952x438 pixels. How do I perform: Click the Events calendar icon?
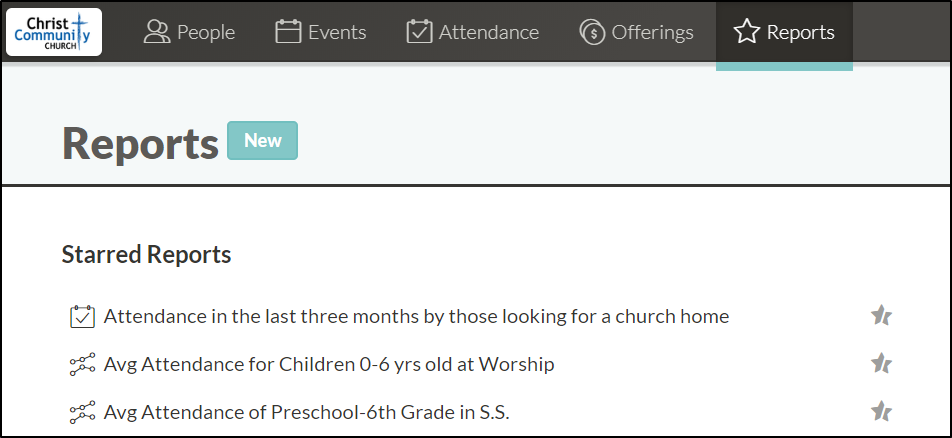click(288, 32)
